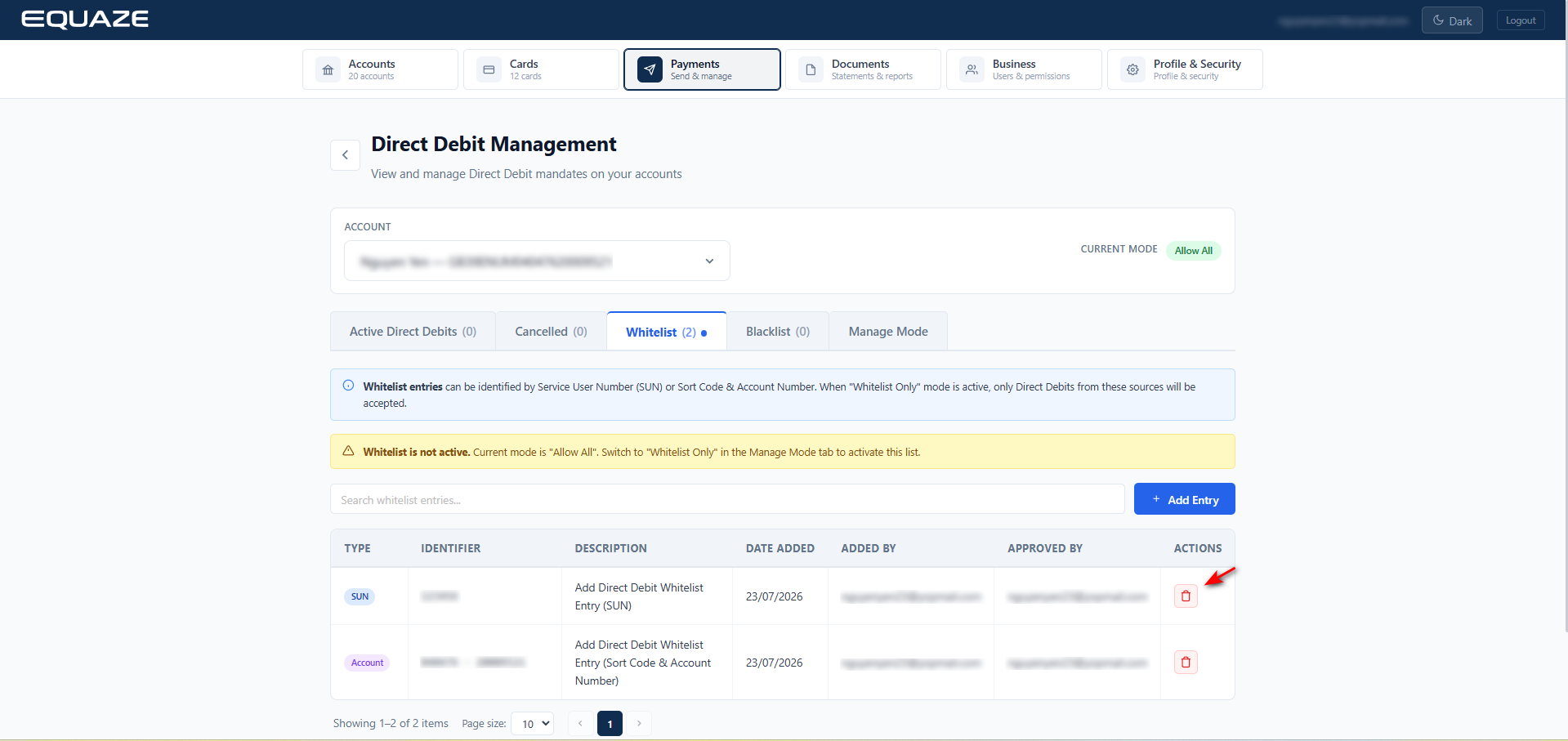Delete the Account whitelist entry
Screen dimensions: 1568x741
pos(1186,663)
